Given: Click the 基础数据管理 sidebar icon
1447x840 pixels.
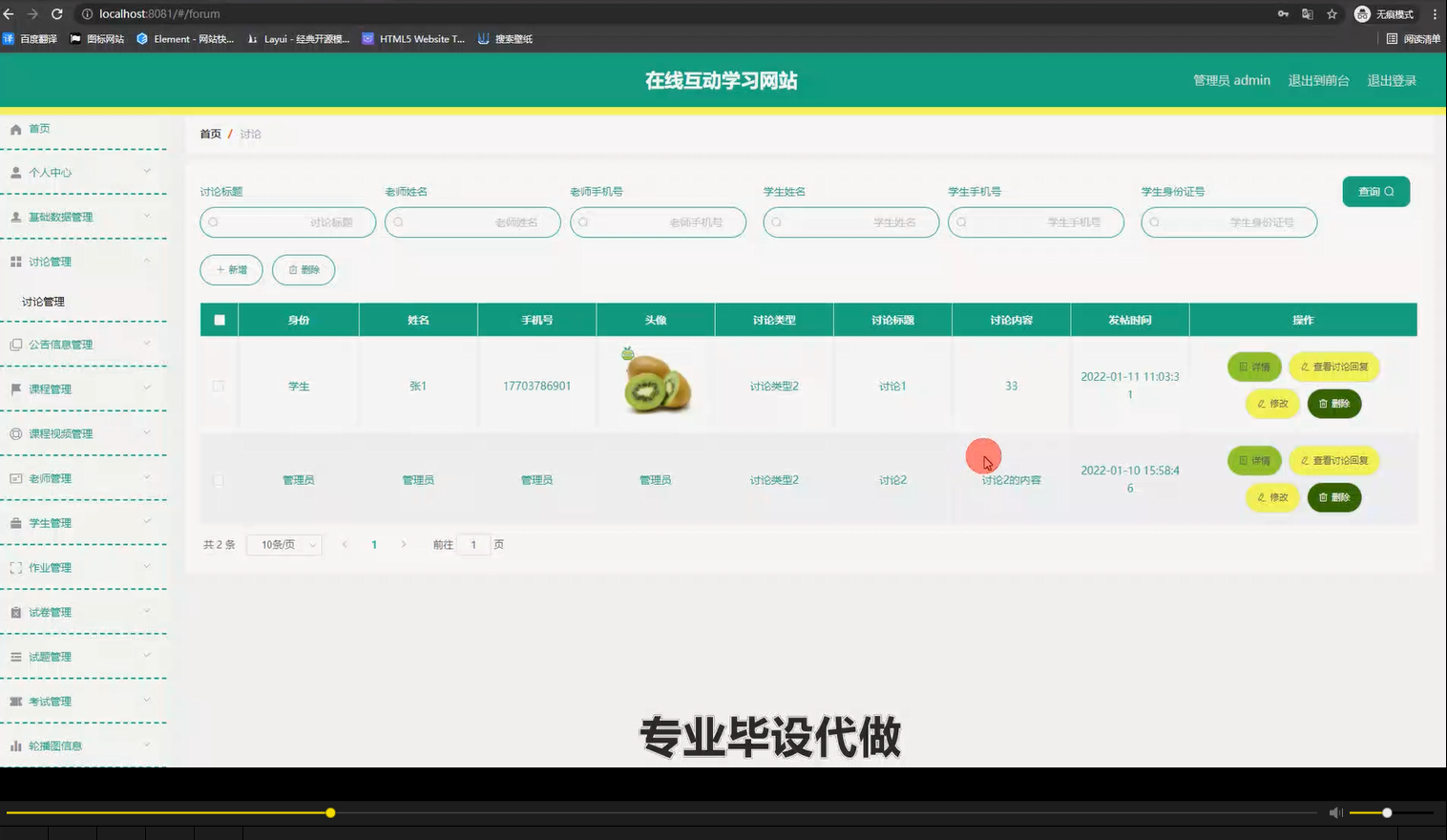Looking at the screenshot, I should click(x=15, y=217).
